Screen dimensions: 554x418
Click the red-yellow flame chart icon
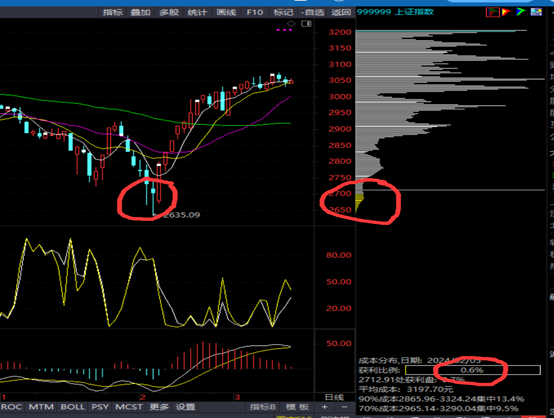pos(506,12)
